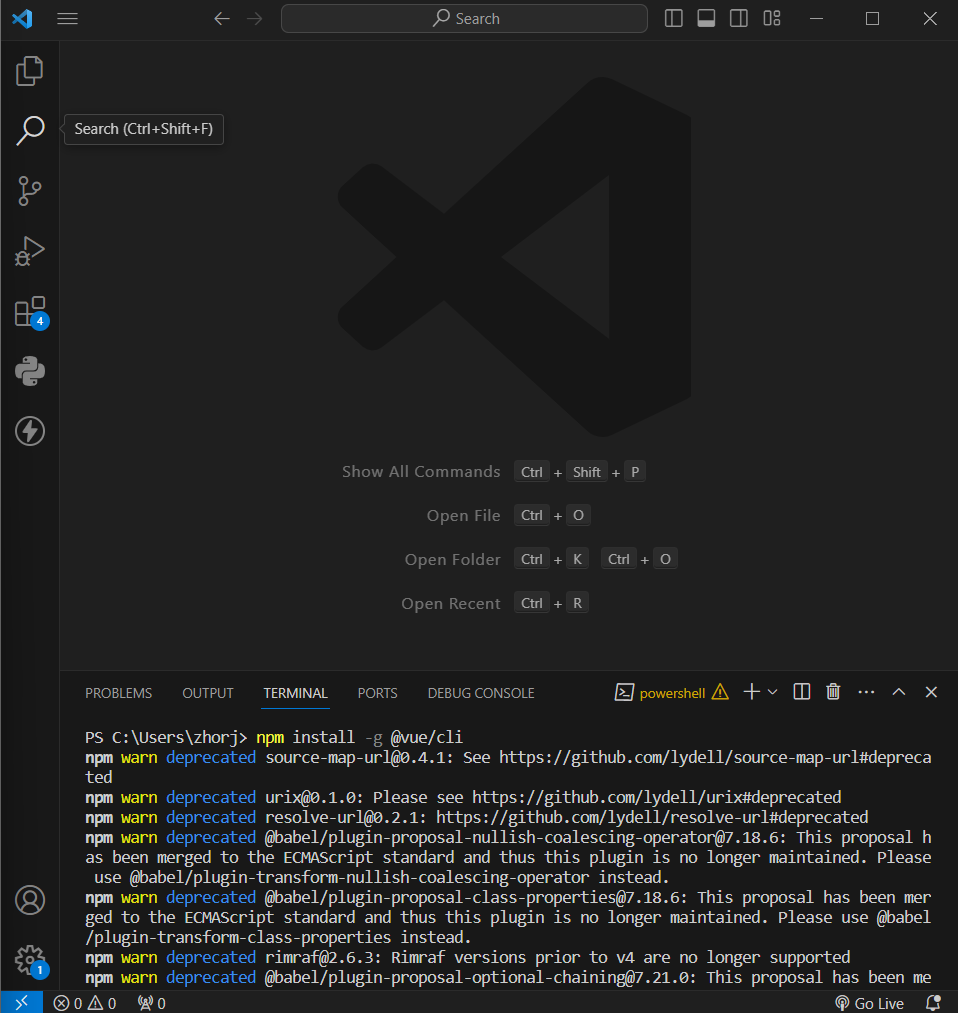Viewport: 958px width, 1013px height.
Task: Click the errors and warnings status item
Action: (85, 1003)
